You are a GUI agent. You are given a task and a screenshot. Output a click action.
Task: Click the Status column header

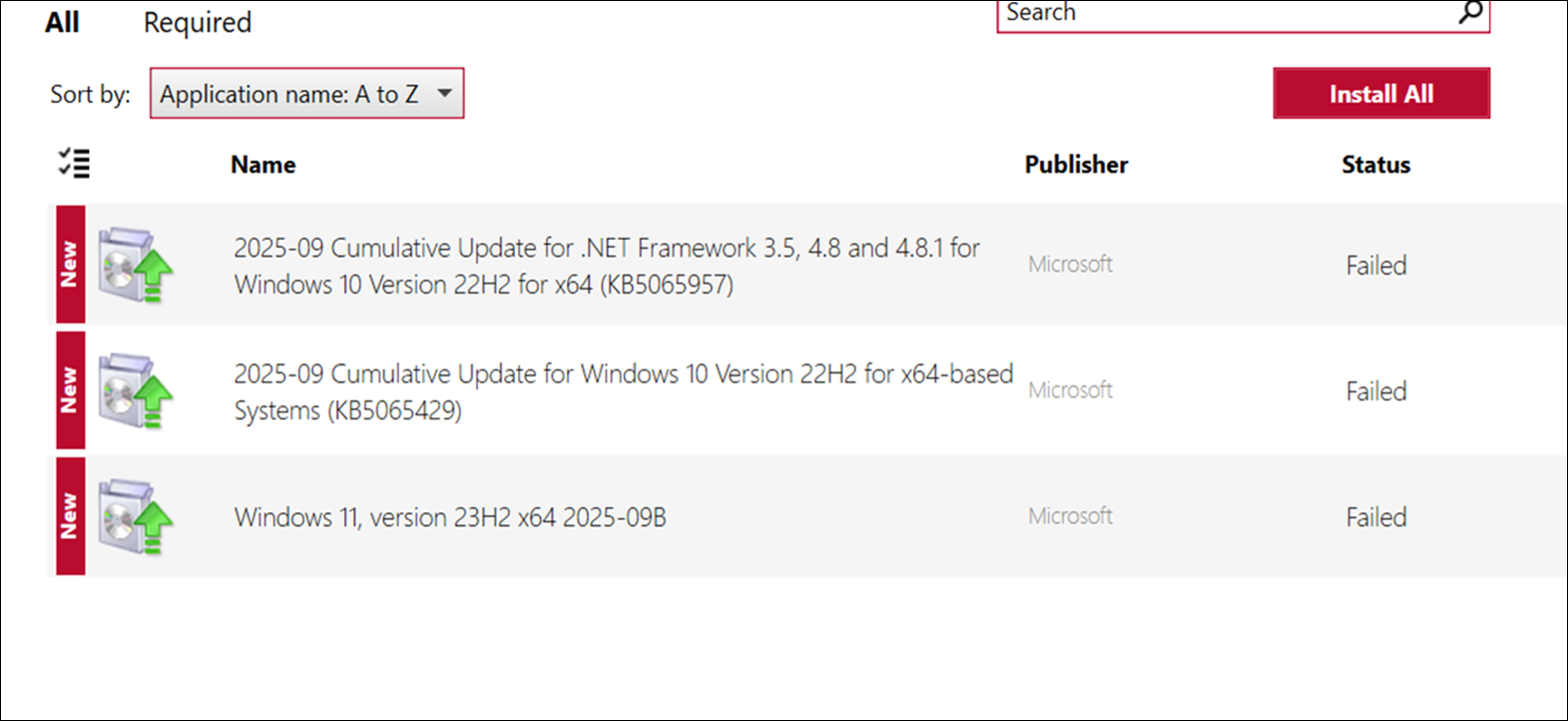click(x=1375, y=165)
